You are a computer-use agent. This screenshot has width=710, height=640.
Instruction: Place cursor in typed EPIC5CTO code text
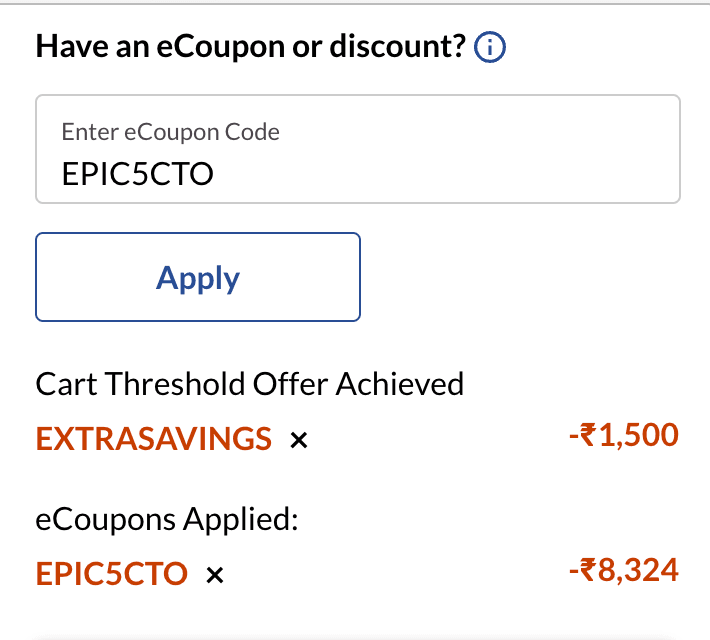[x=137, y=174]
